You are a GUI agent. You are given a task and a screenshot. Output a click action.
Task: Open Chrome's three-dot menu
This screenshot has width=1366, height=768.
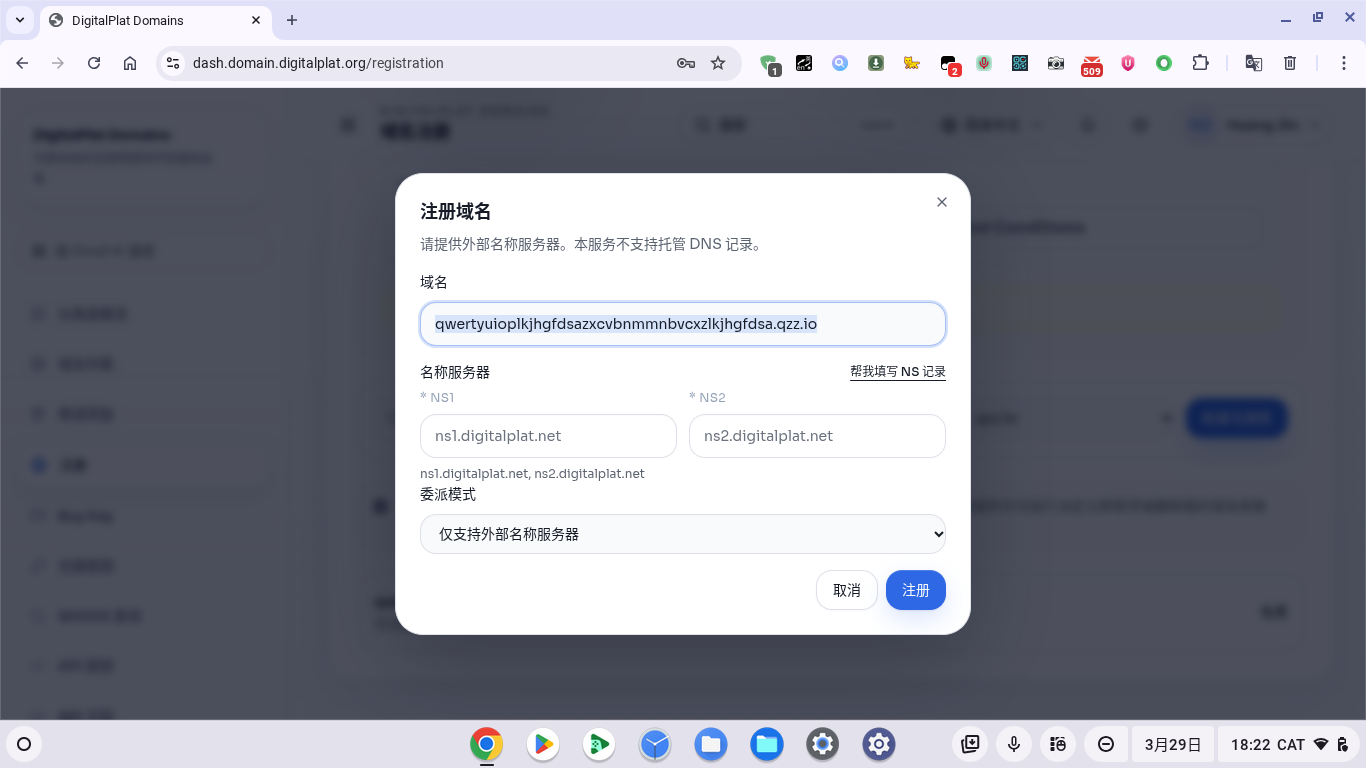coord(1345,63)
